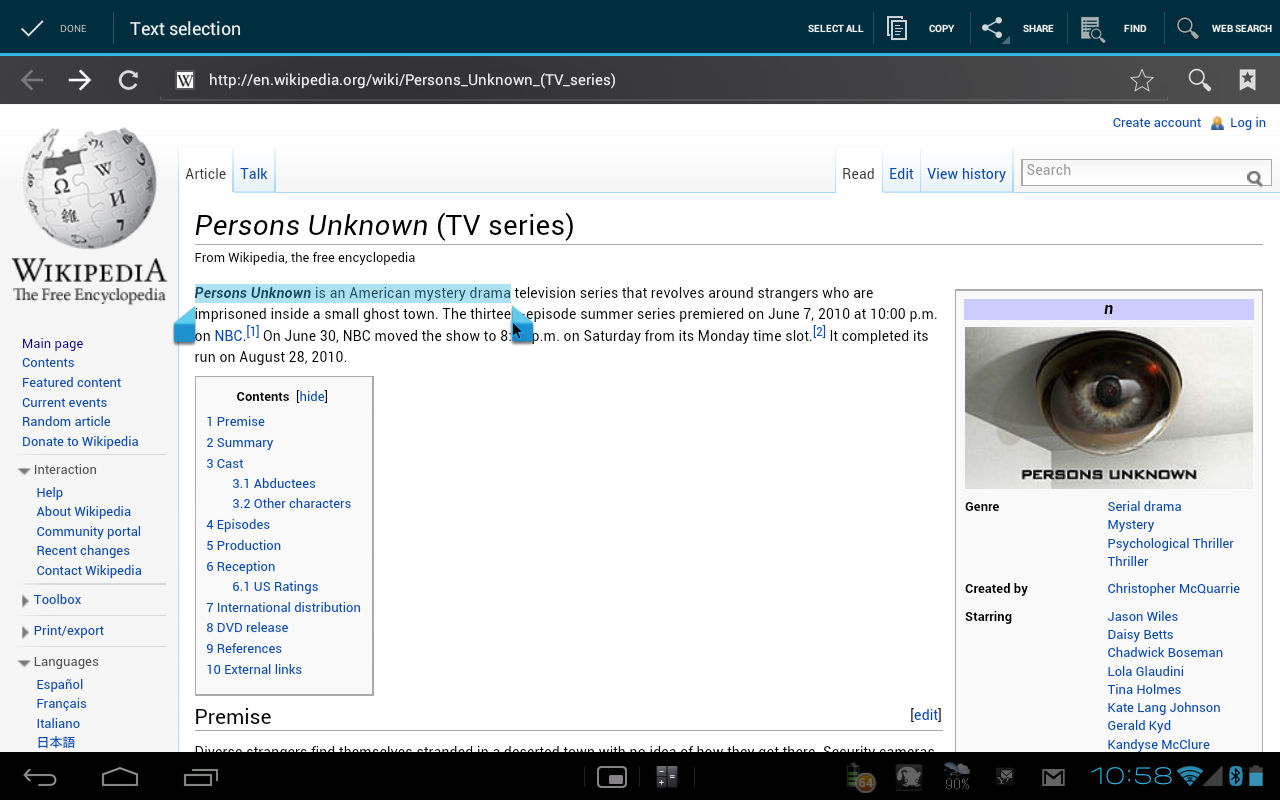
Task: Open the Edit tab
Action: pos(901,174)
